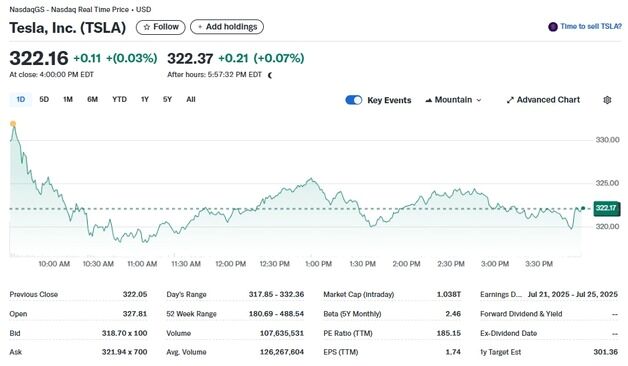The image size is (628, 366).
Task: Click the Ex-Dividend Date label
Action: 509,333
